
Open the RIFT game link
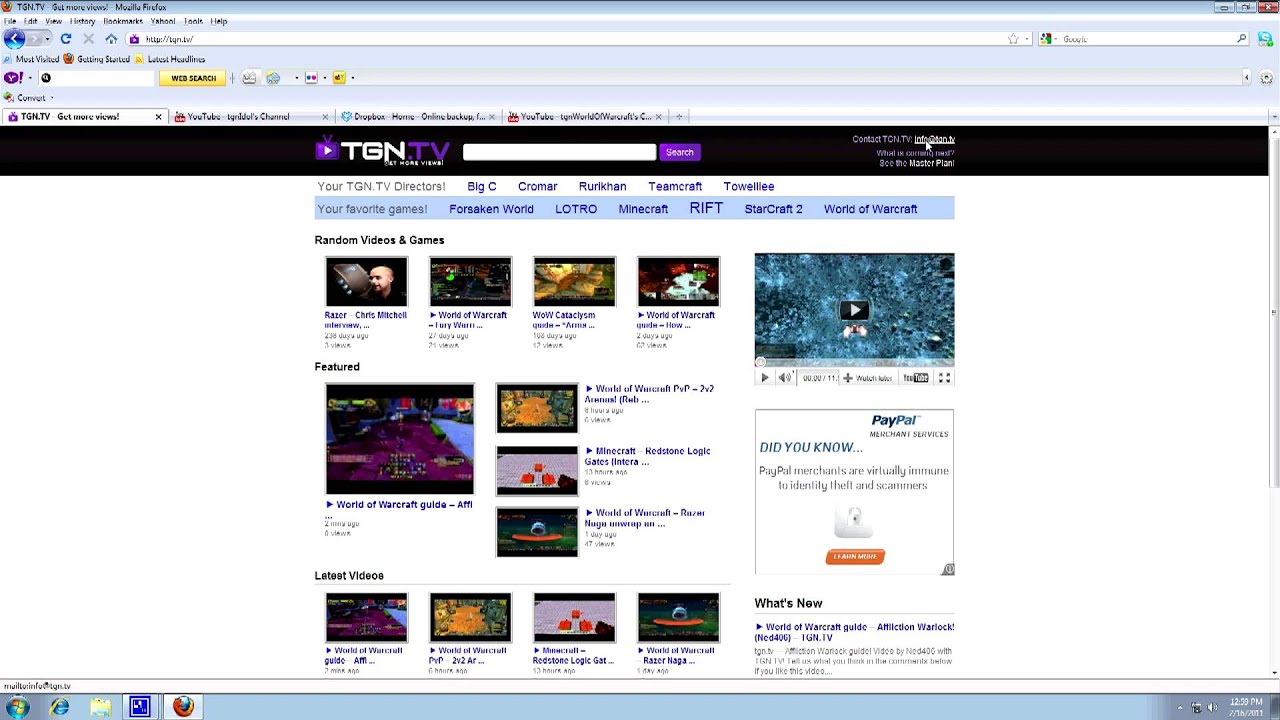coord(706,208)
